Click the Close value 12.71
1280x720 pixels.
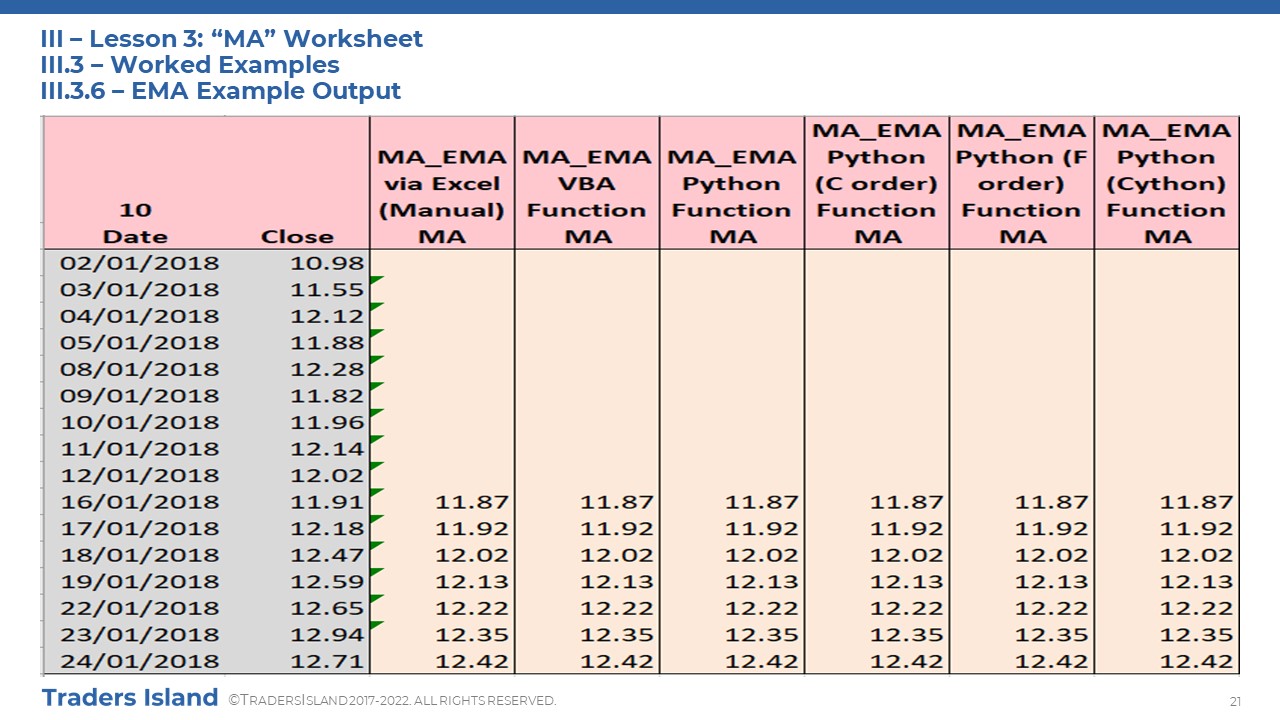pyautogui.click(x=328, y=661)
